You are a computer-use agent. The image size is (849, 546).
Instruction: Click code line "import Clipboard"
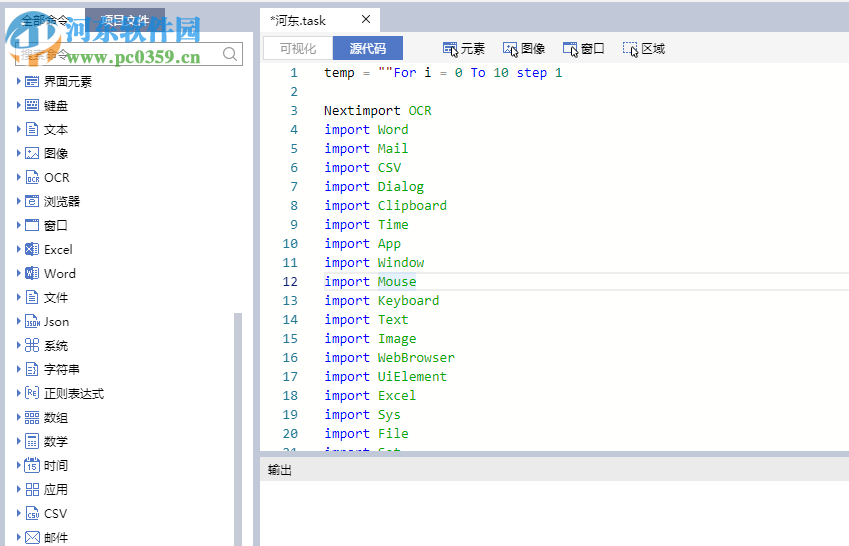point(386,206)
